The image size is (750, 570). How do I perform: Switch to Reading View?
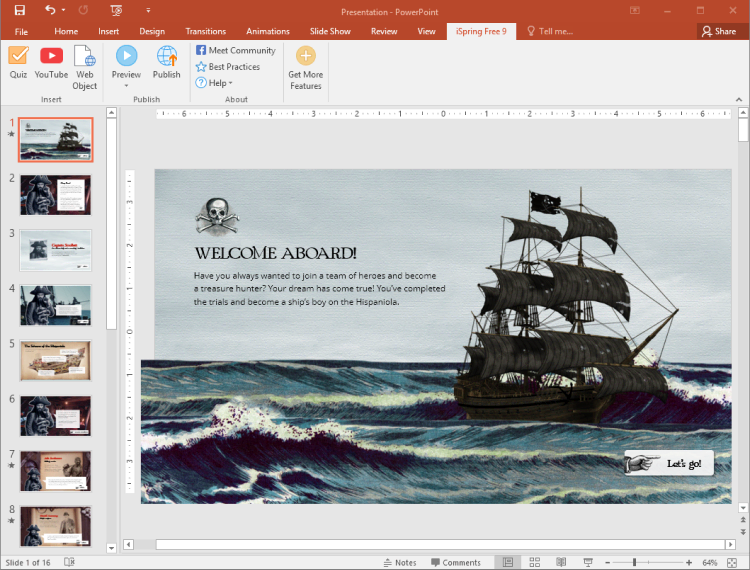coord(561,562)
